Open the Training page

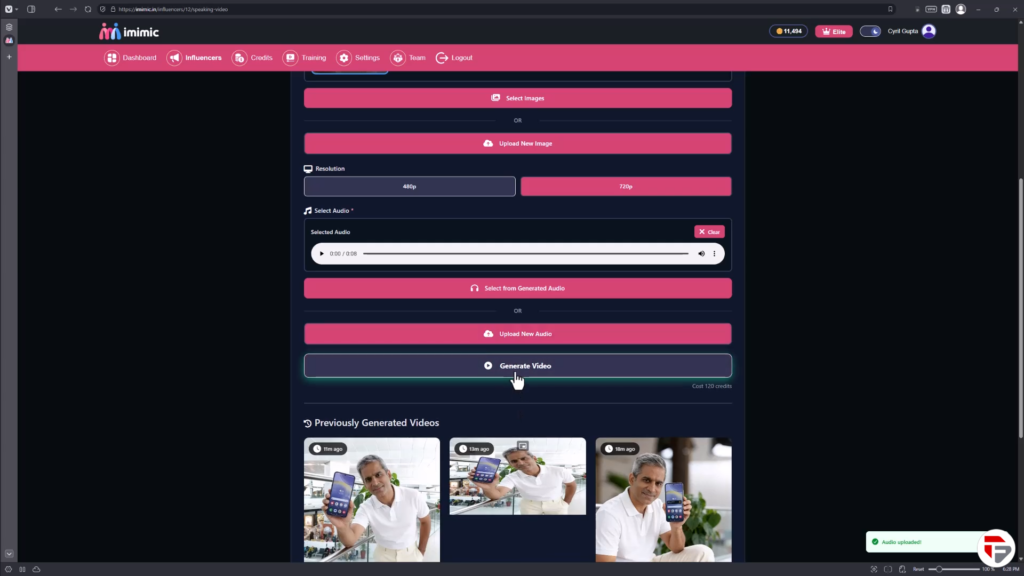pos(305,58)
